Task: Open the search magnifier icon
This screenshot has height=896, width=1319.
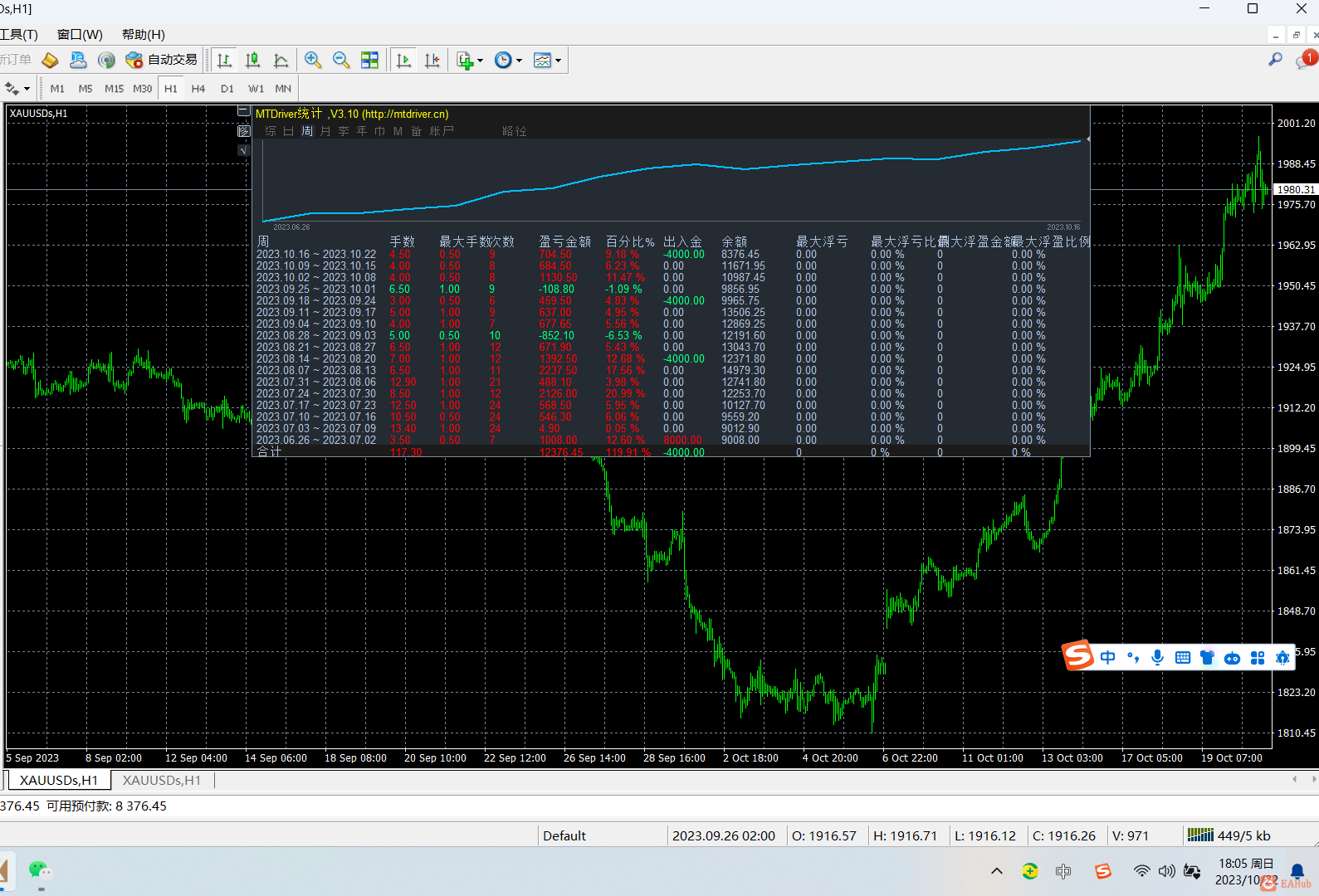Action: pyautogui.click(x=1275, y=60)
